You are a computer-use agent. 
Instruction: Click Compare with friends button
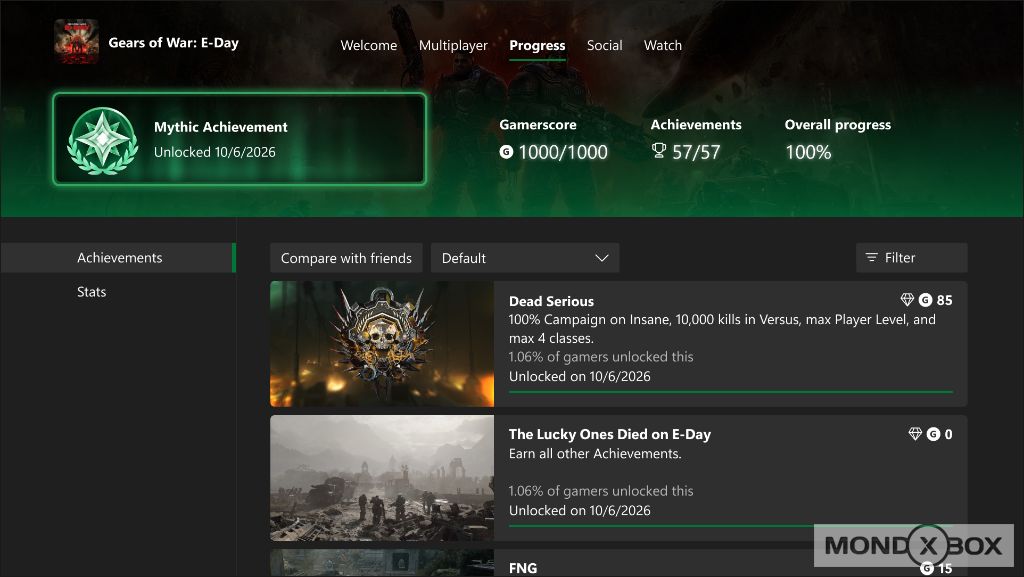346,258
